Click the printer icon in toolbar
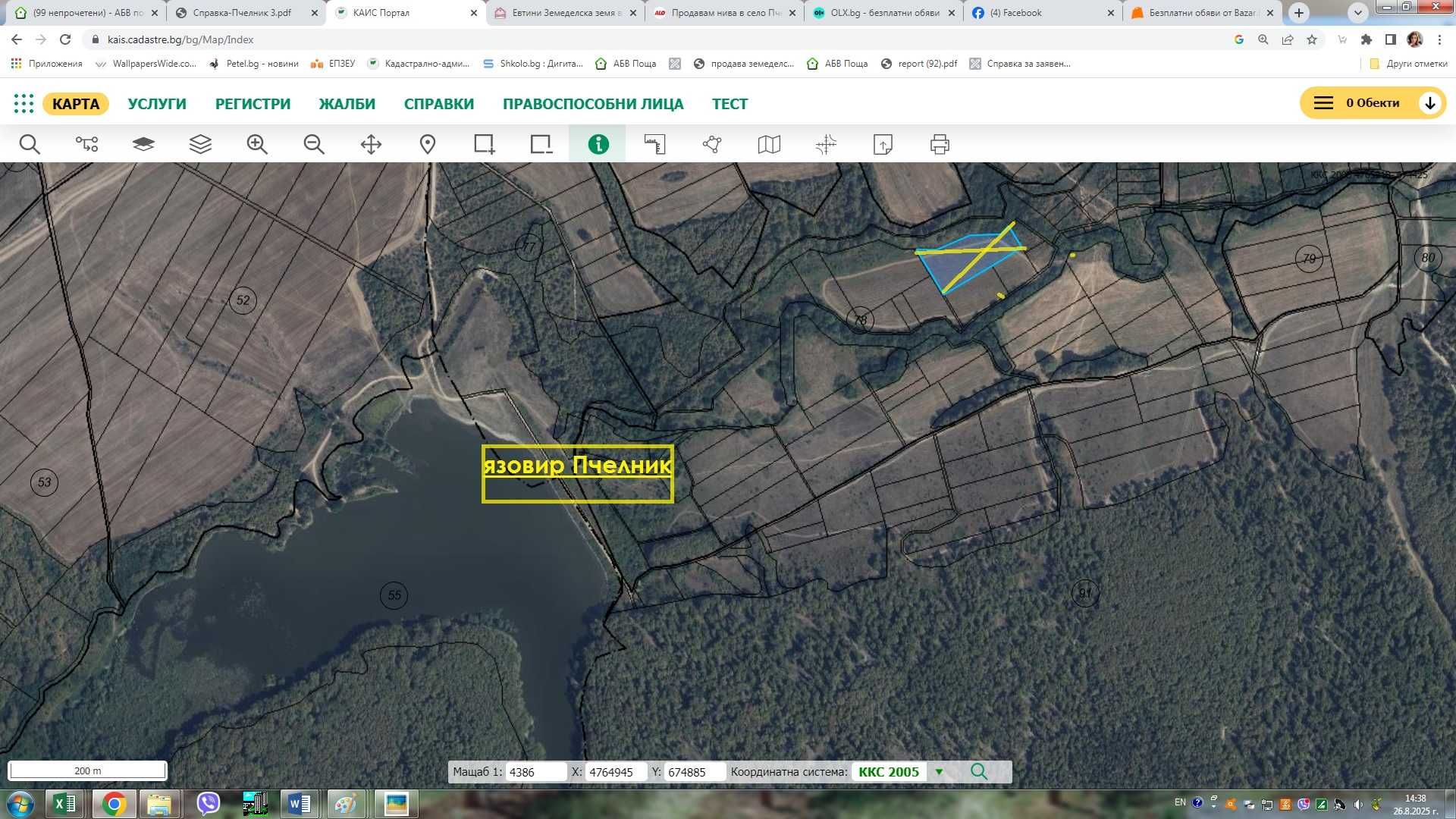This screenshot has width=1456, height=819. (940, 144)
